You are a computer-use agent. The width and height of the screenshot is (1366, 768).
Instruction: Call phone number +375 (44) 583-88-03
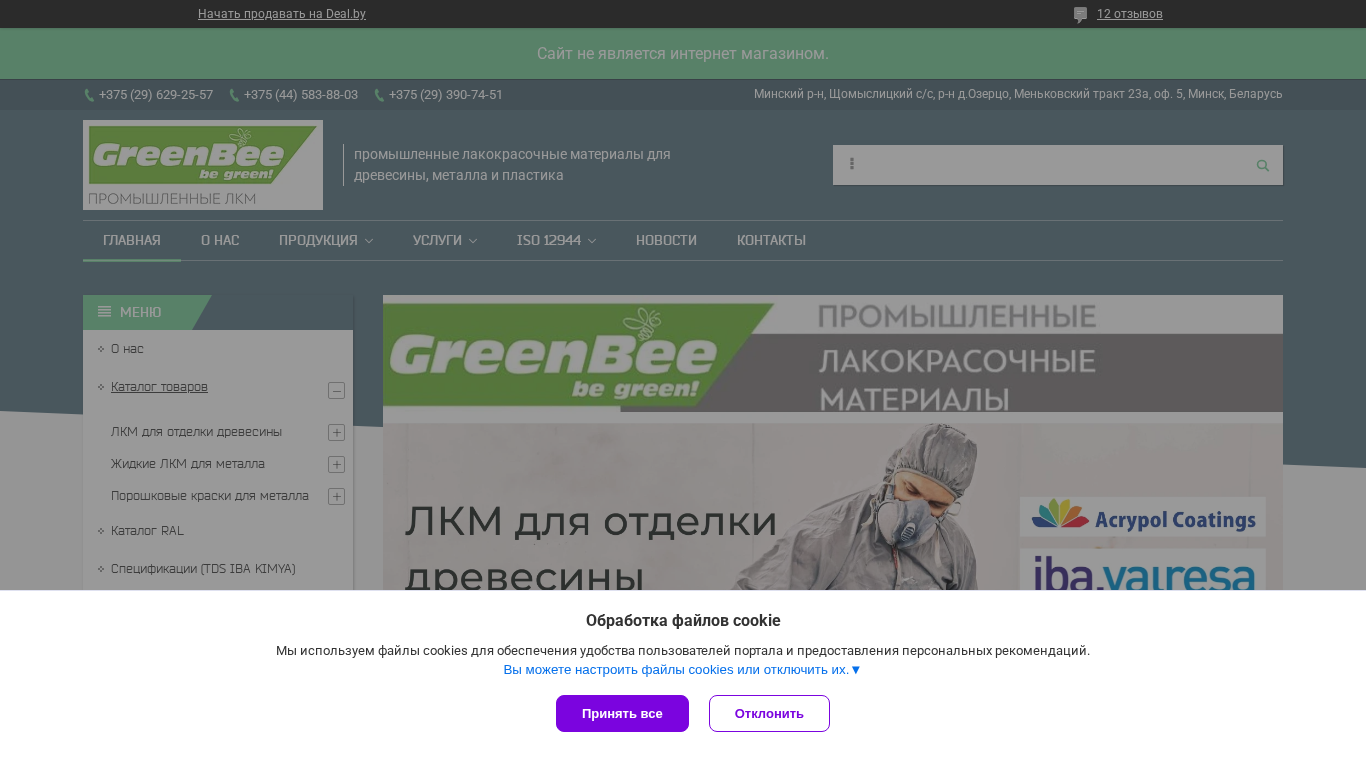[301, 95]
